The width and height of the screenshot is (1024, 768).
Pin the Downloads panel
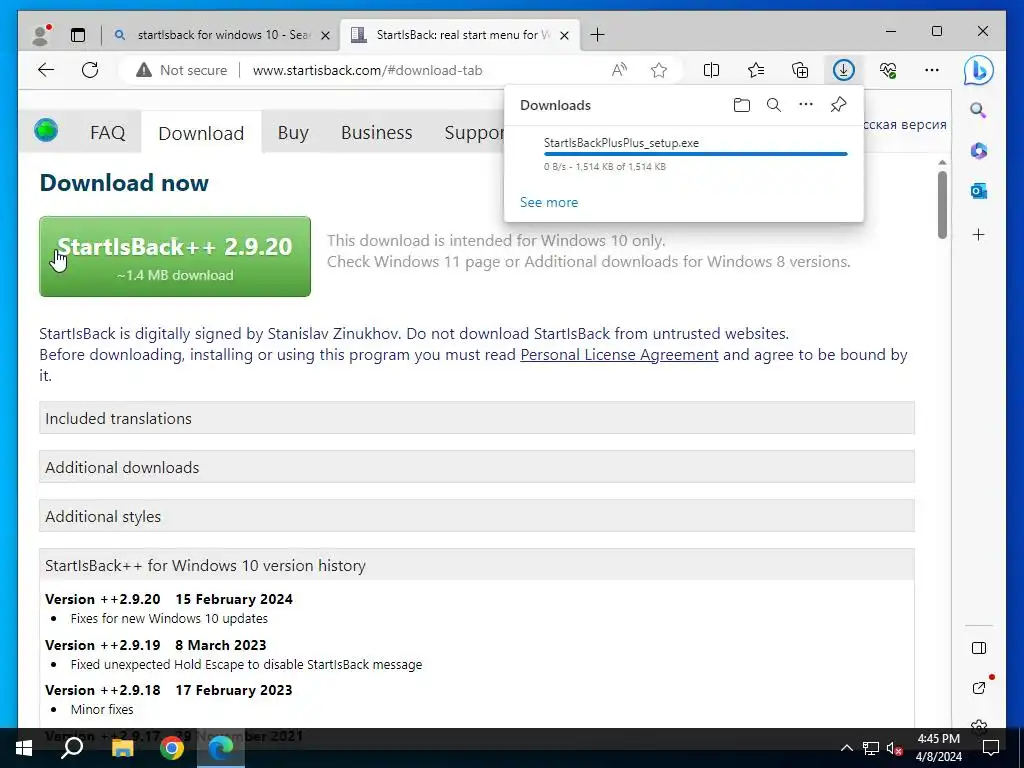click(839, 104)
